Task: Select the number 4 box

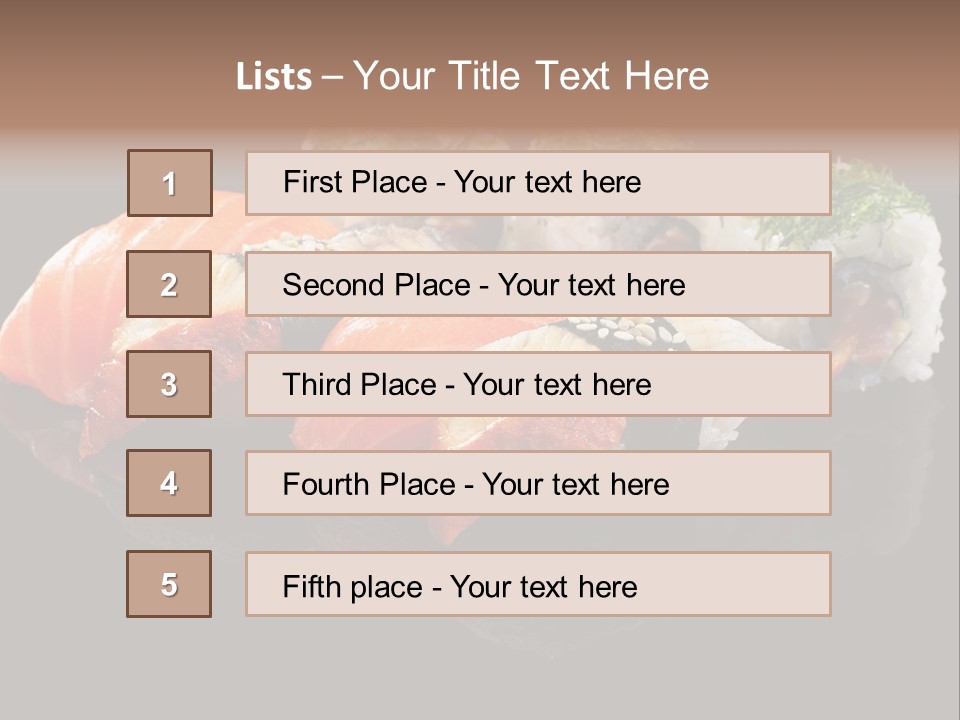Action: click(169, 483)
